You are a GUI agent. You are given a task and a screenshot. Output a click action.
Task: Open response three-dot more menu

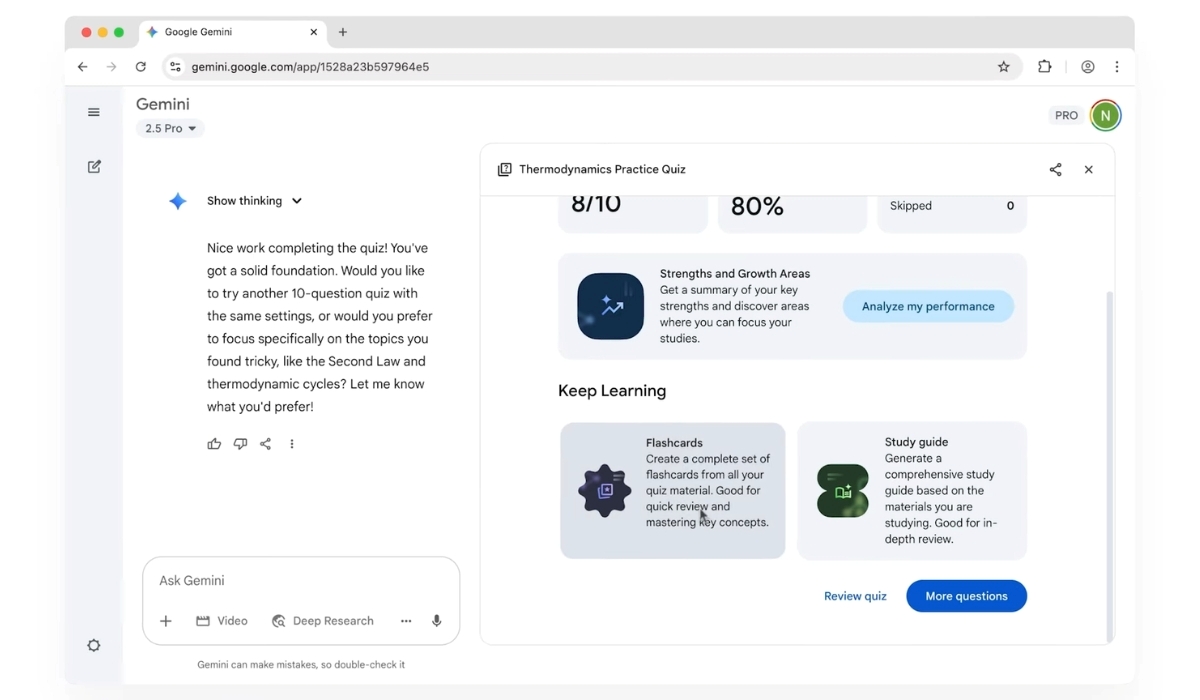click(292, 444)
